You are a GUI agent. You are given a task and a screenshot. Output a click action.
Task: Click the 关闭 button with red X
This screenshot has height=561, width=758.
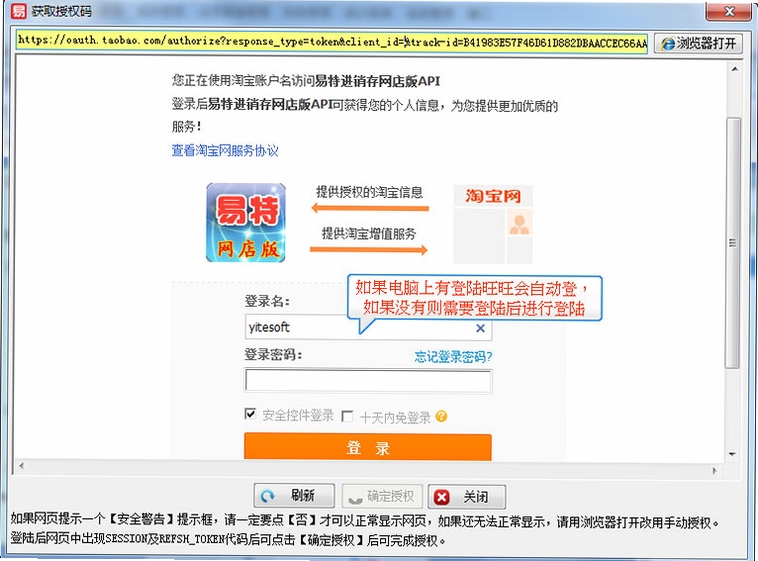466,497
